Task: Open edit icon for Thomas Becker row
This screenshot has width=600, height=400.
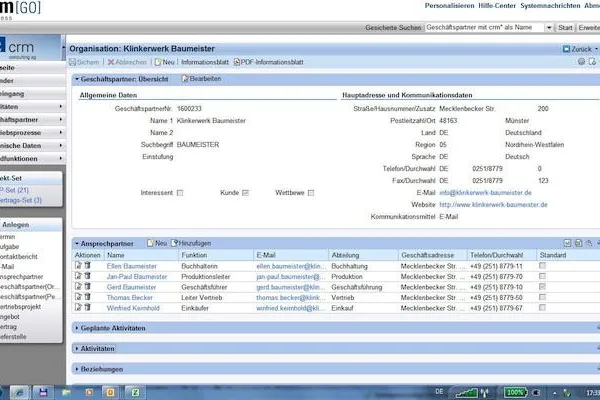Action: [x=78, y=297]
